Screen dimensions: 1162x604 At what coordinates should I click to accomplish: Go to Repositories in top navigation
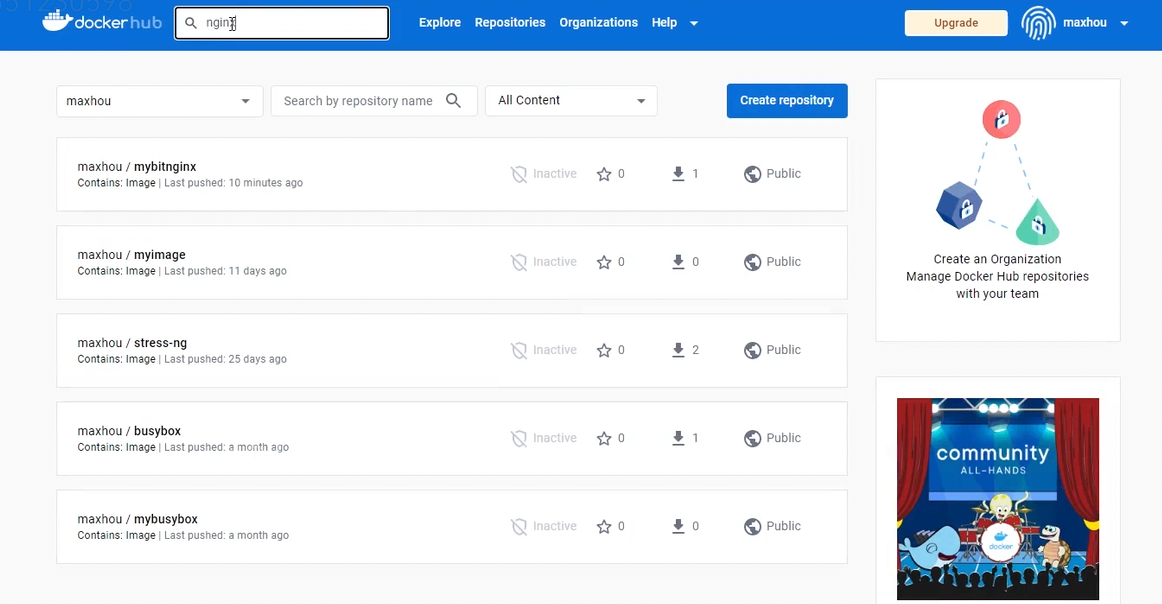[x=510, y=22]
